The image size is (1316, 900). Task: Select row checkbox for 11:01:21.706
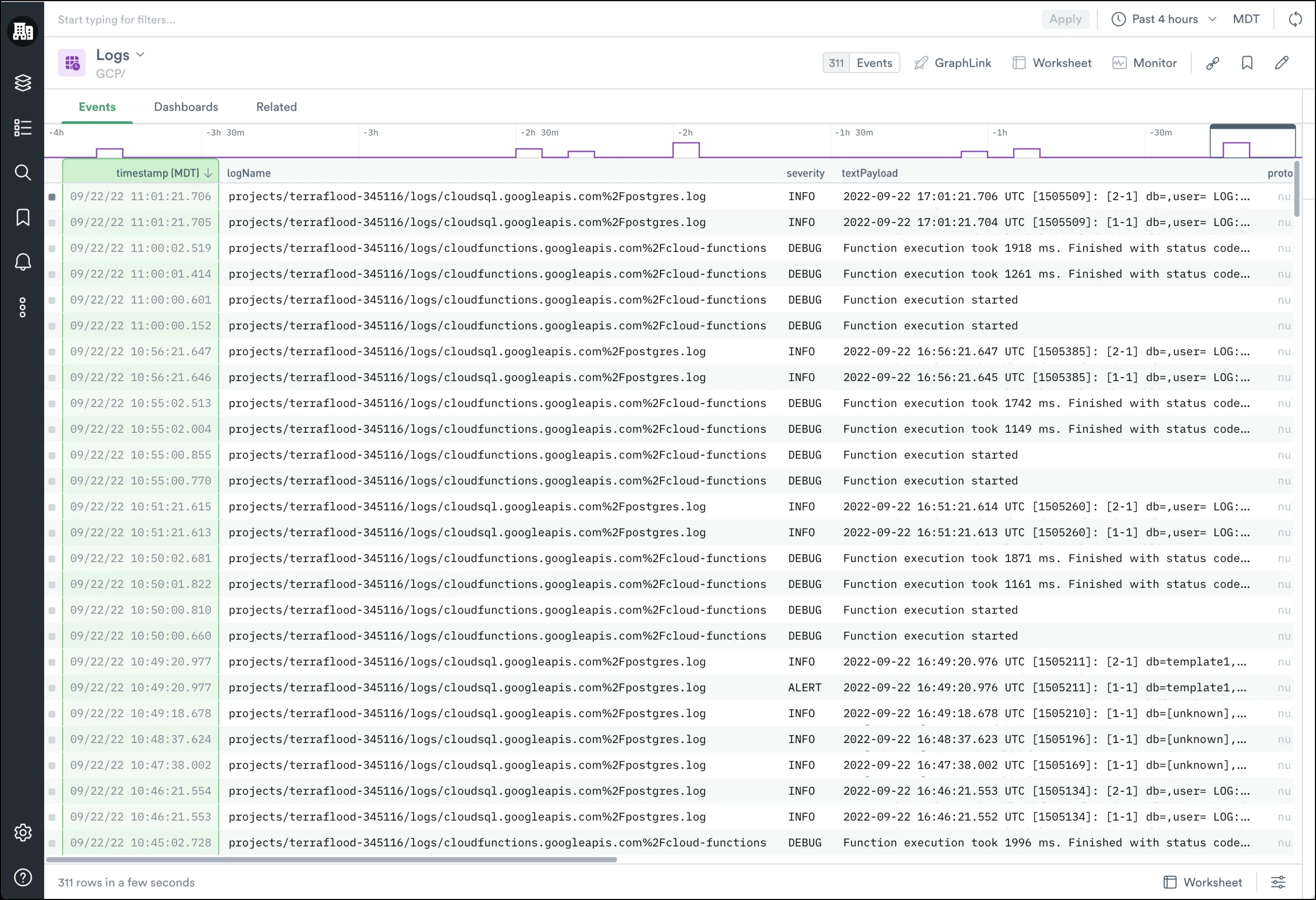click(x=52, y=197)
